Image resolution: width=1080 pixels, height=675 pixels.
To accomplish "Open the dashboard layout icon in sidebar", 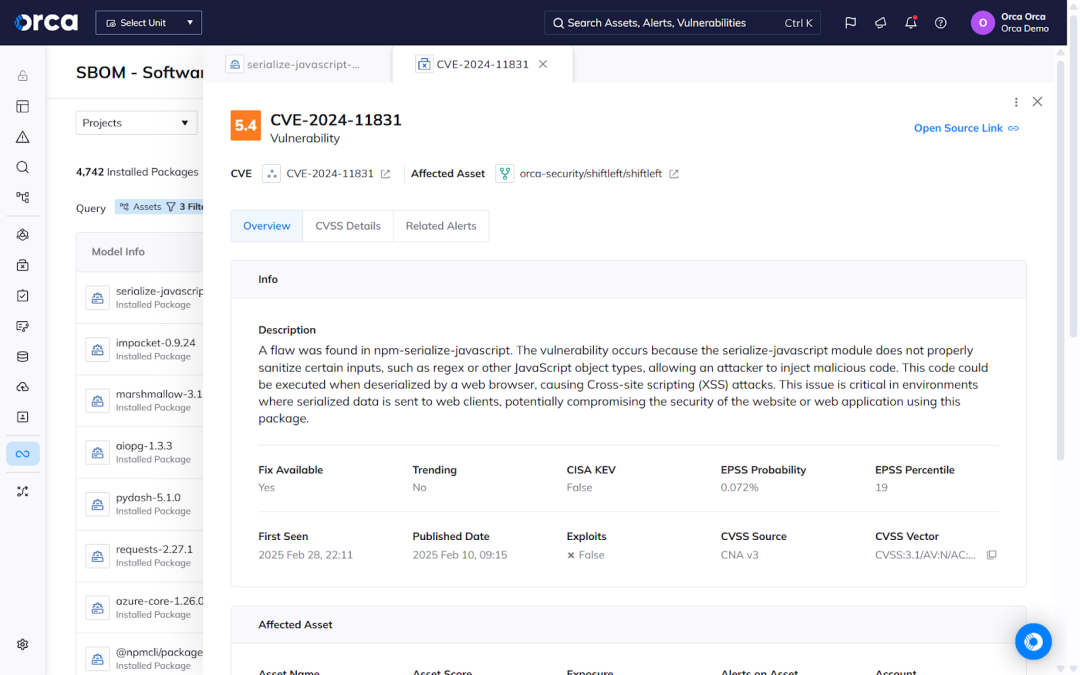I will (x=23, y=106).
